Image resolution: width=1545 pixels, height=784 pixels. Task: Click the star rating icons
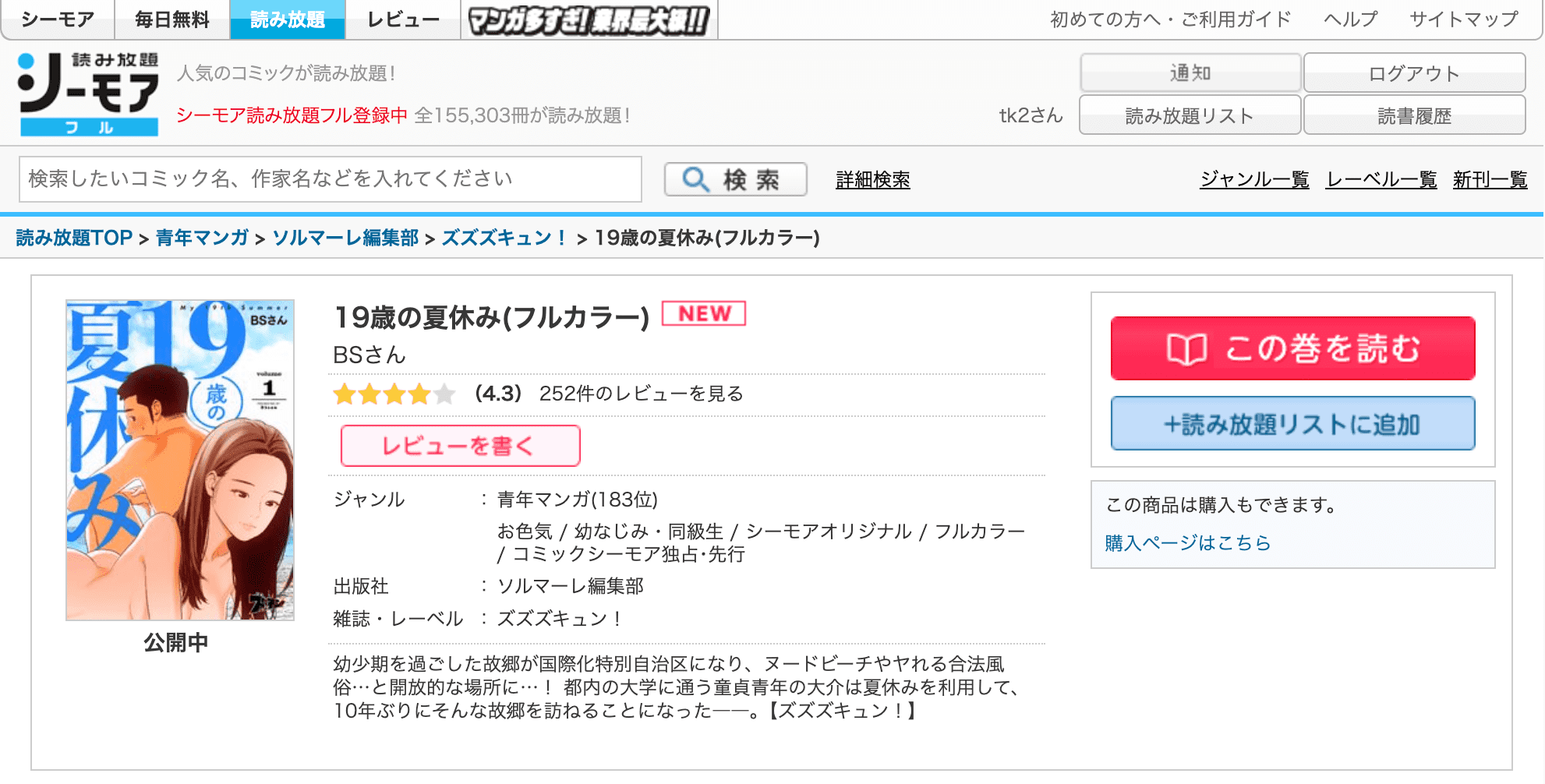pyautogui.click(x=394, y=394)
